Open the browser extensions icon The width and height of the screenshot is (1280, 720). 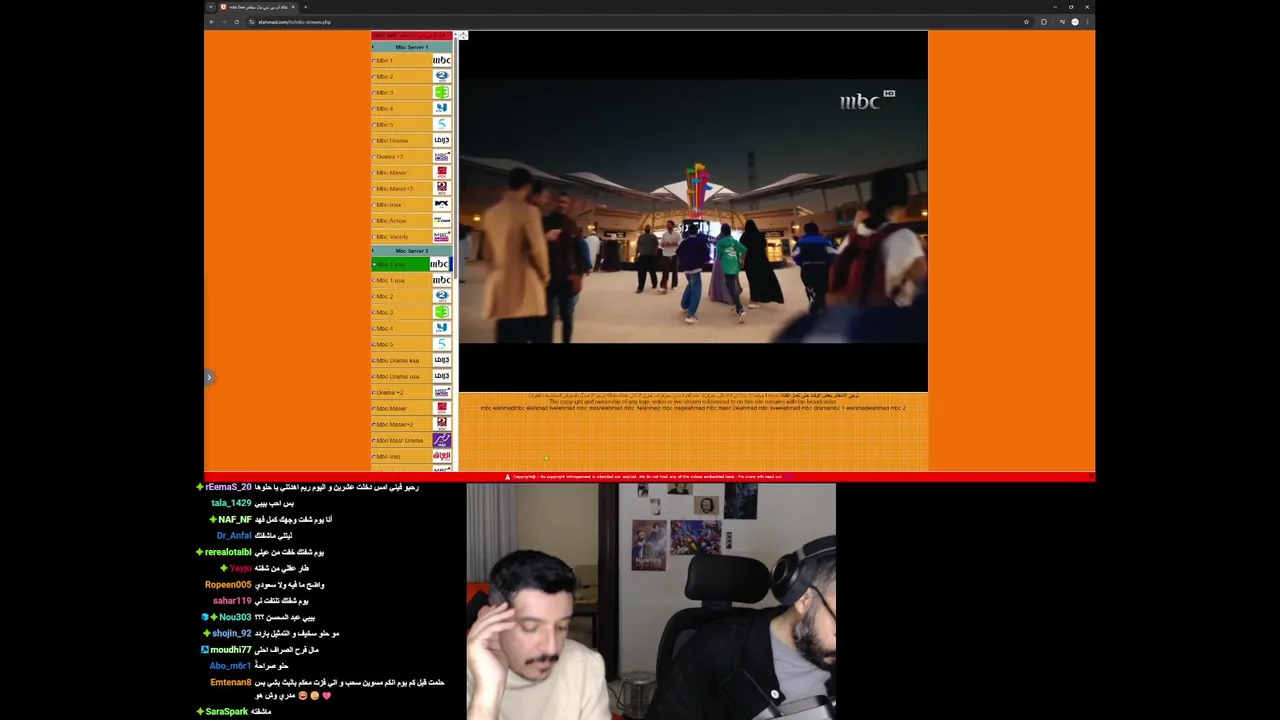[x=1043, y=22]
